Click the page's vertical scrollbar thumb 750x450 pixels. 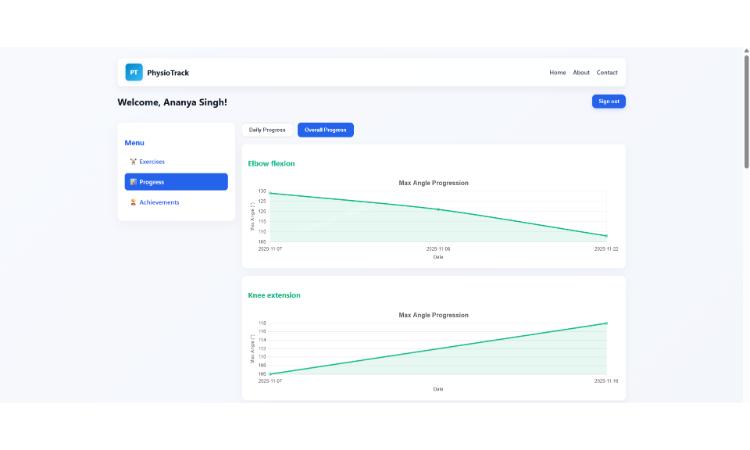tap(746, 111)
